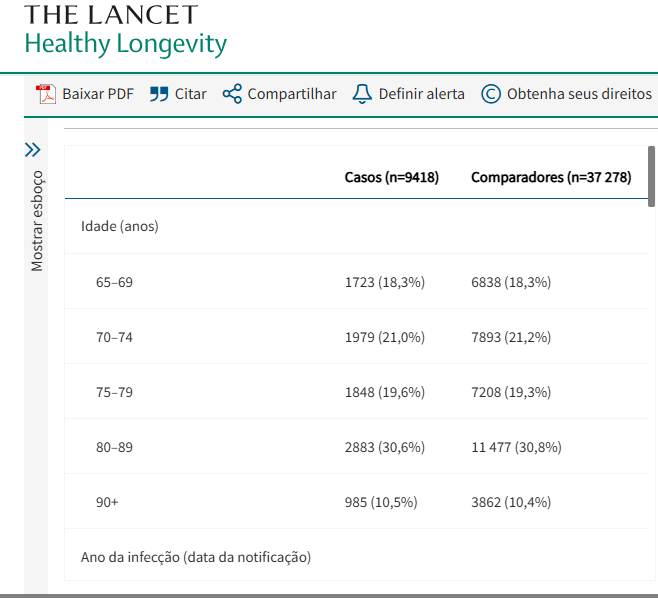Select the Idade (anos) row heading

pyautogui.click(x=120, y=226)
